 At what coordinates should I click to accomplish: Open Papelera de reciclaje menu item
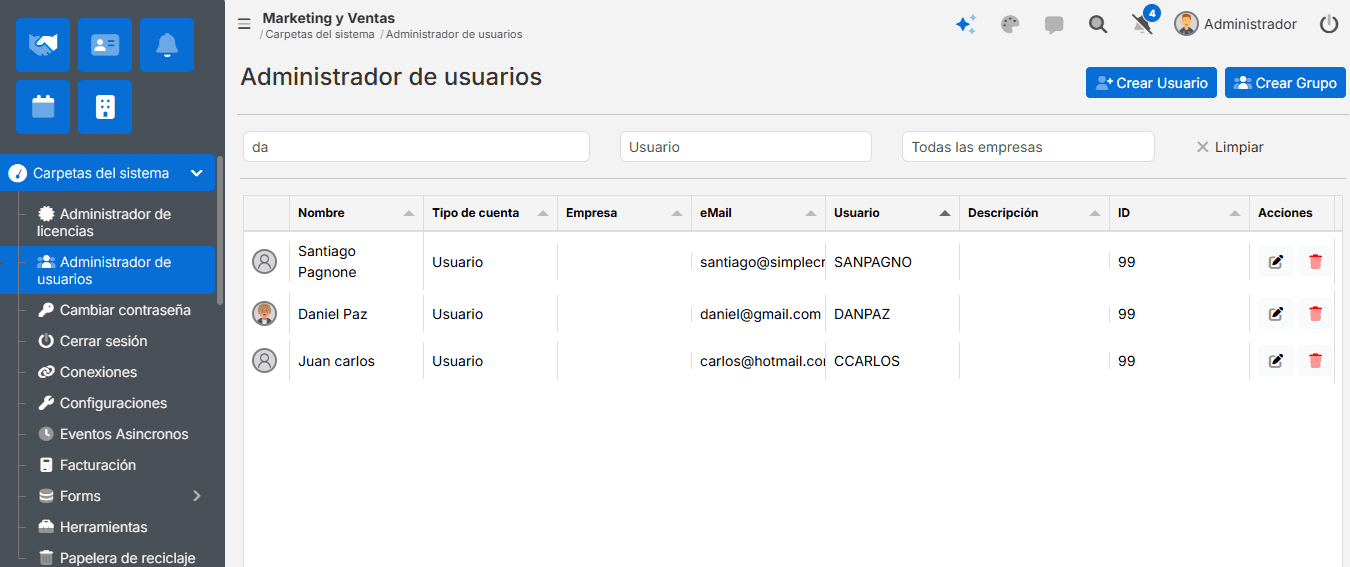tap(116, 558)
